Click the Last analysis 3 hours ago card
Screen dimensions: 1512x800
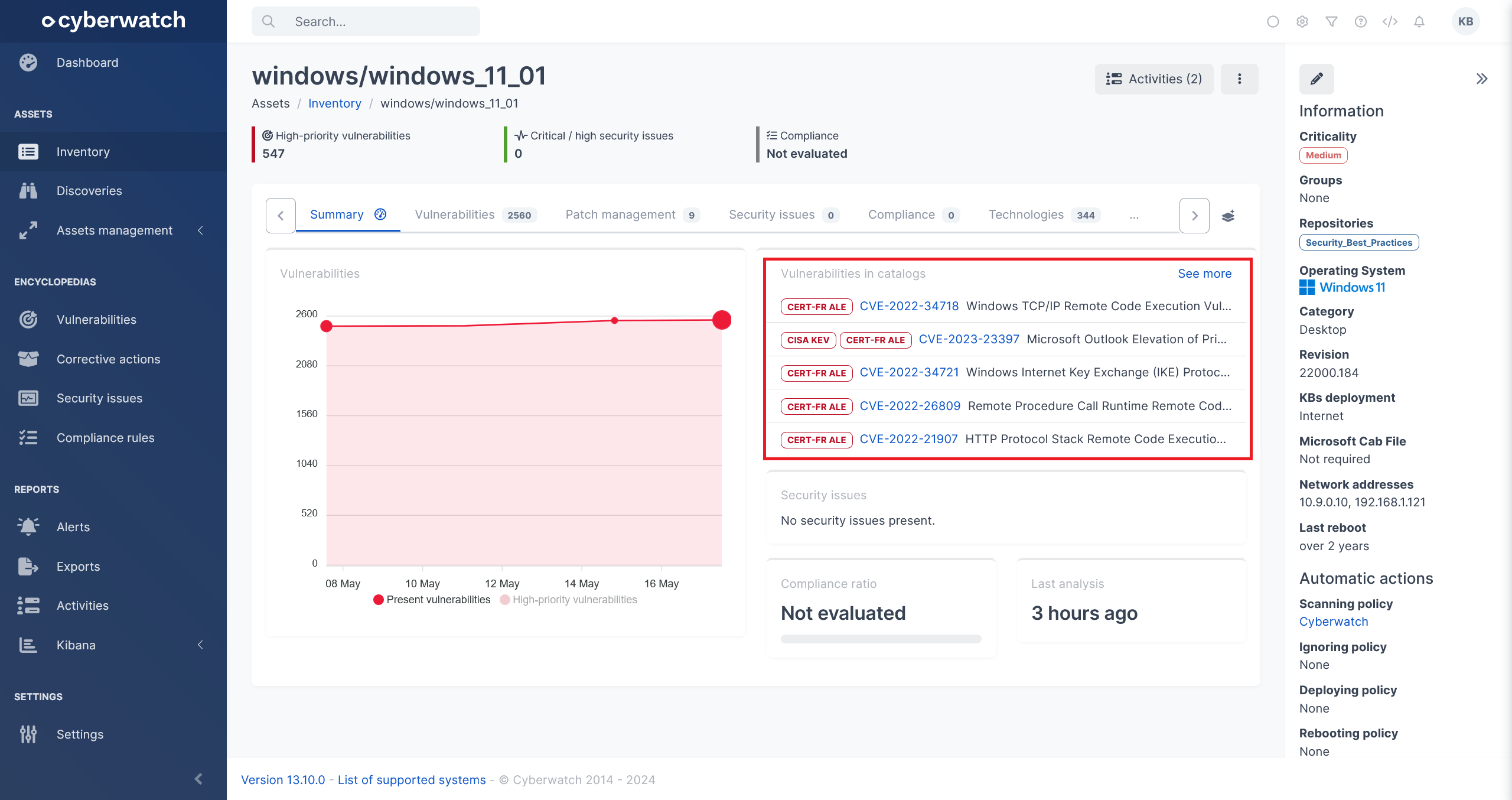1132,601
